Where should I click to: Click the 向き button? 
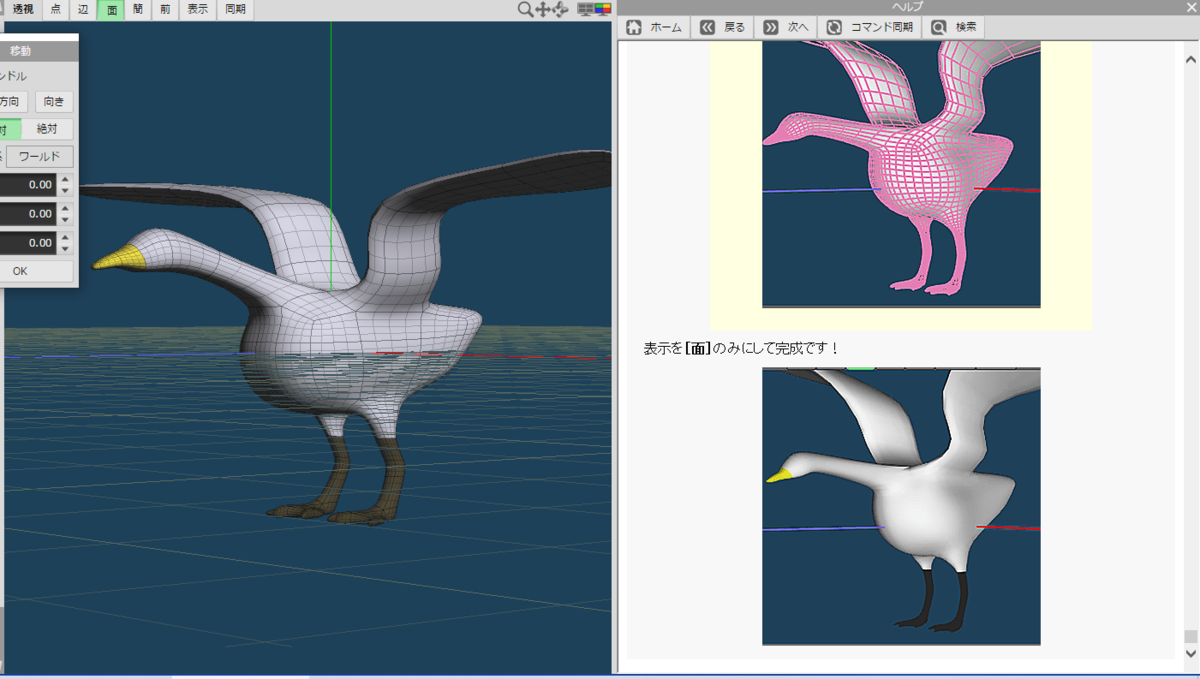click(x=54, y=102)
